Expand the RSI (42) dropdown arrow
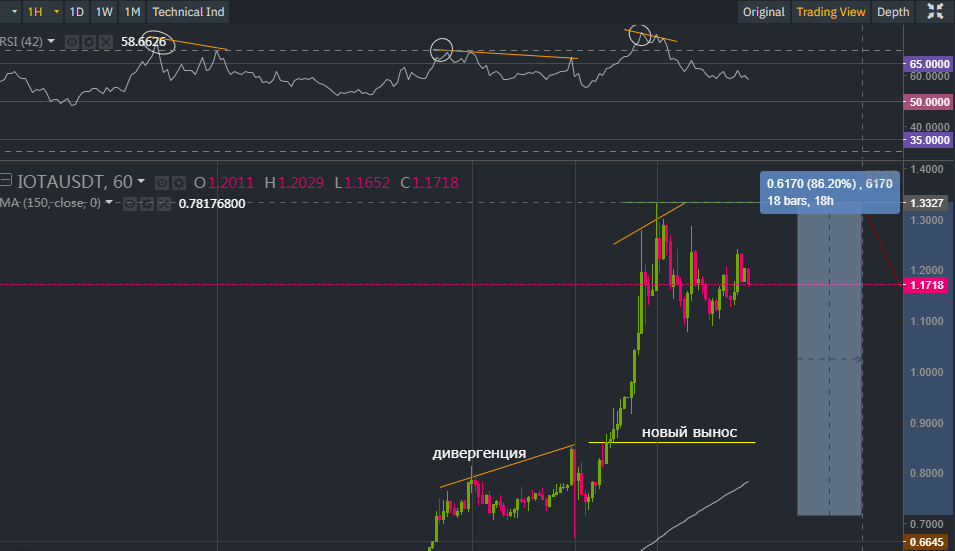This screenshot has width=955, height=551. [51, 41]
